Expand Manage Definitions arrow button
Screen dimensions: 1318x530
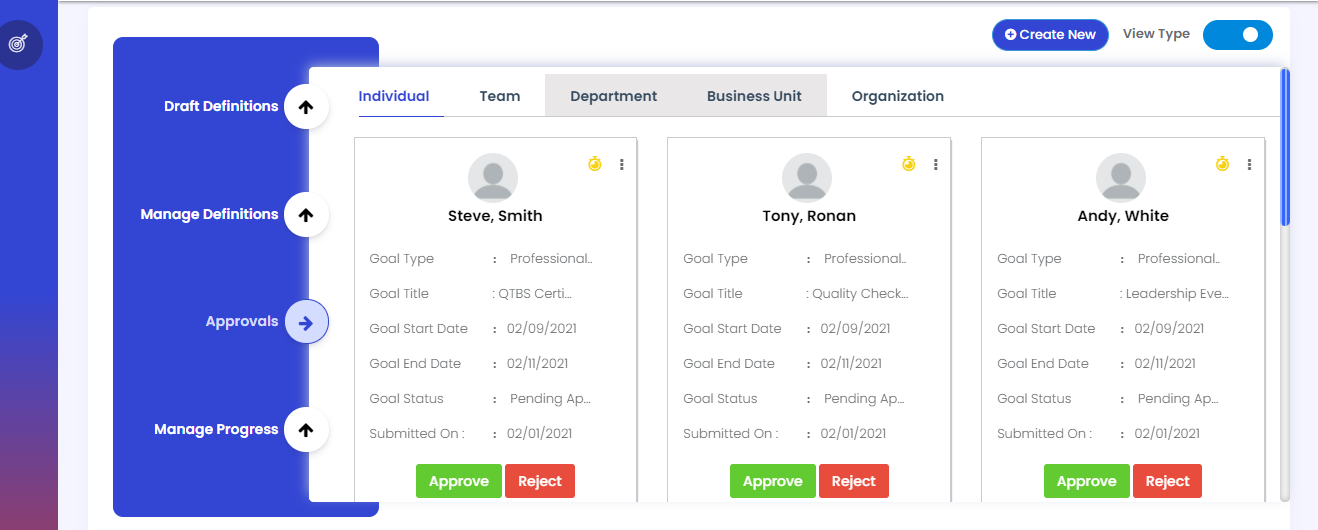pyautogui.click(x=306, y=215)
